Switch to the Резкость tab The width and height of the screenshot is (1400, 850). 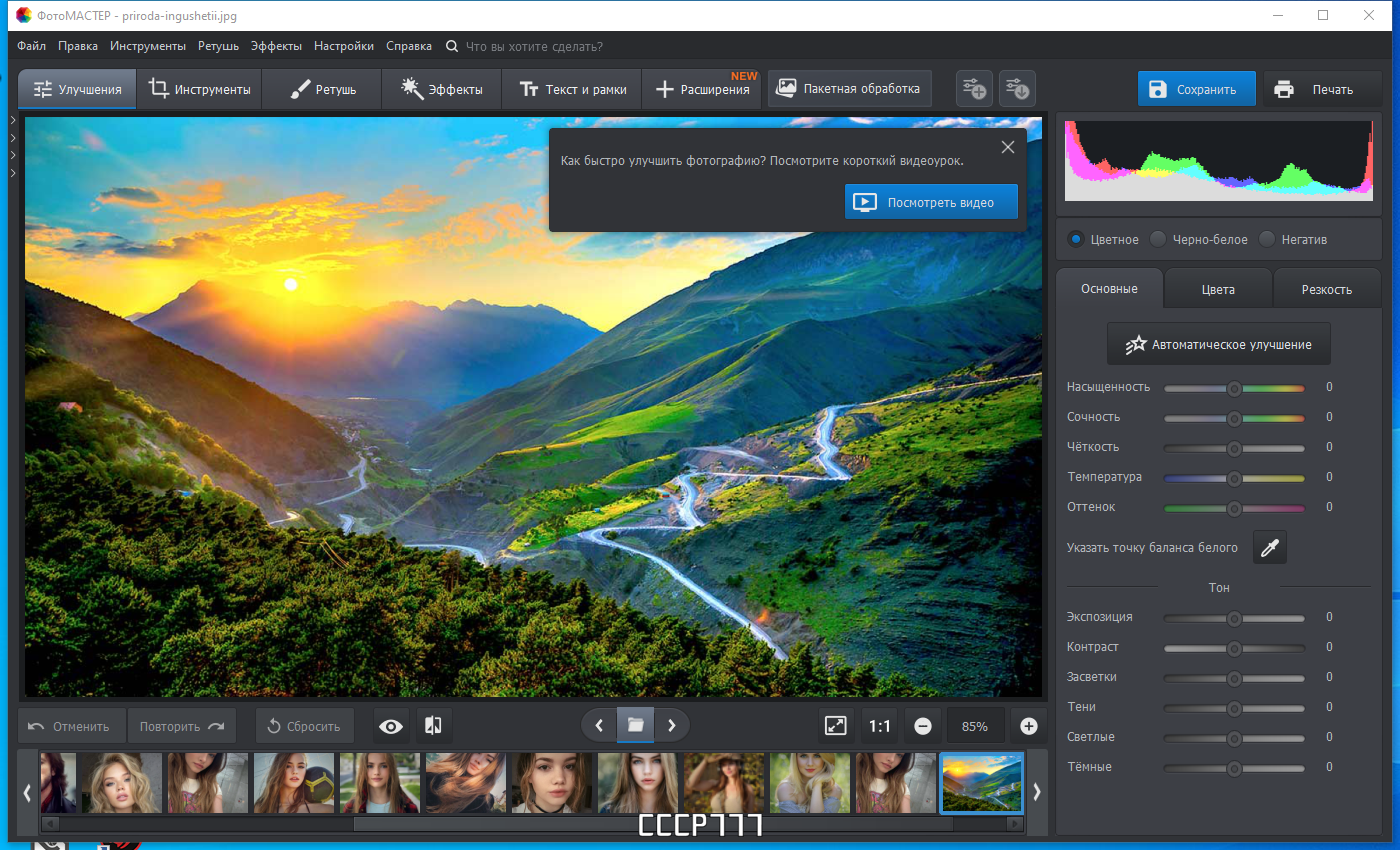(1326, 289)
